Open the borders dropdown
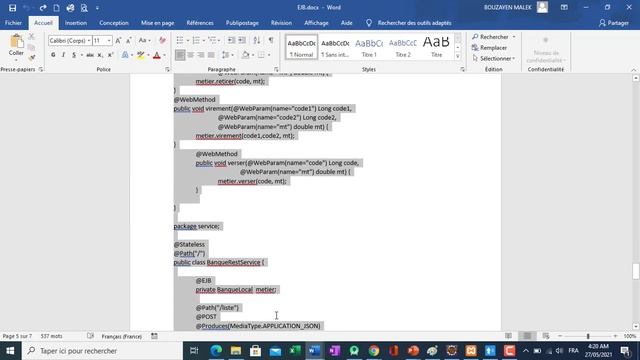This screenshot has width=640, height=360. 269,55
